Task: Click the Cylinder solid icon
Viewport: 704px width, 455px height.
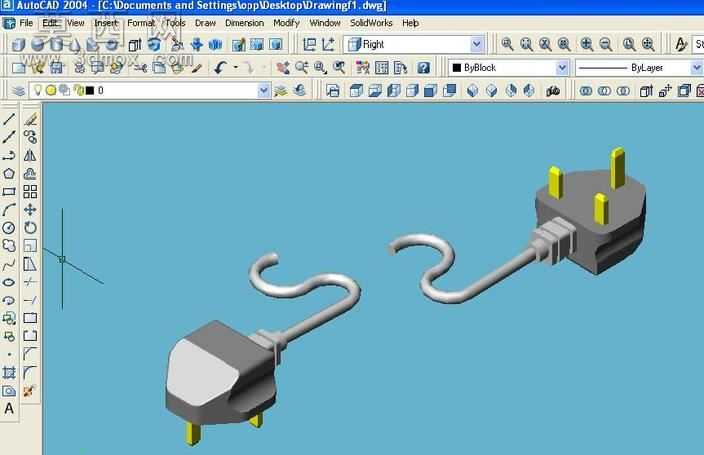Action: [56, 44]
